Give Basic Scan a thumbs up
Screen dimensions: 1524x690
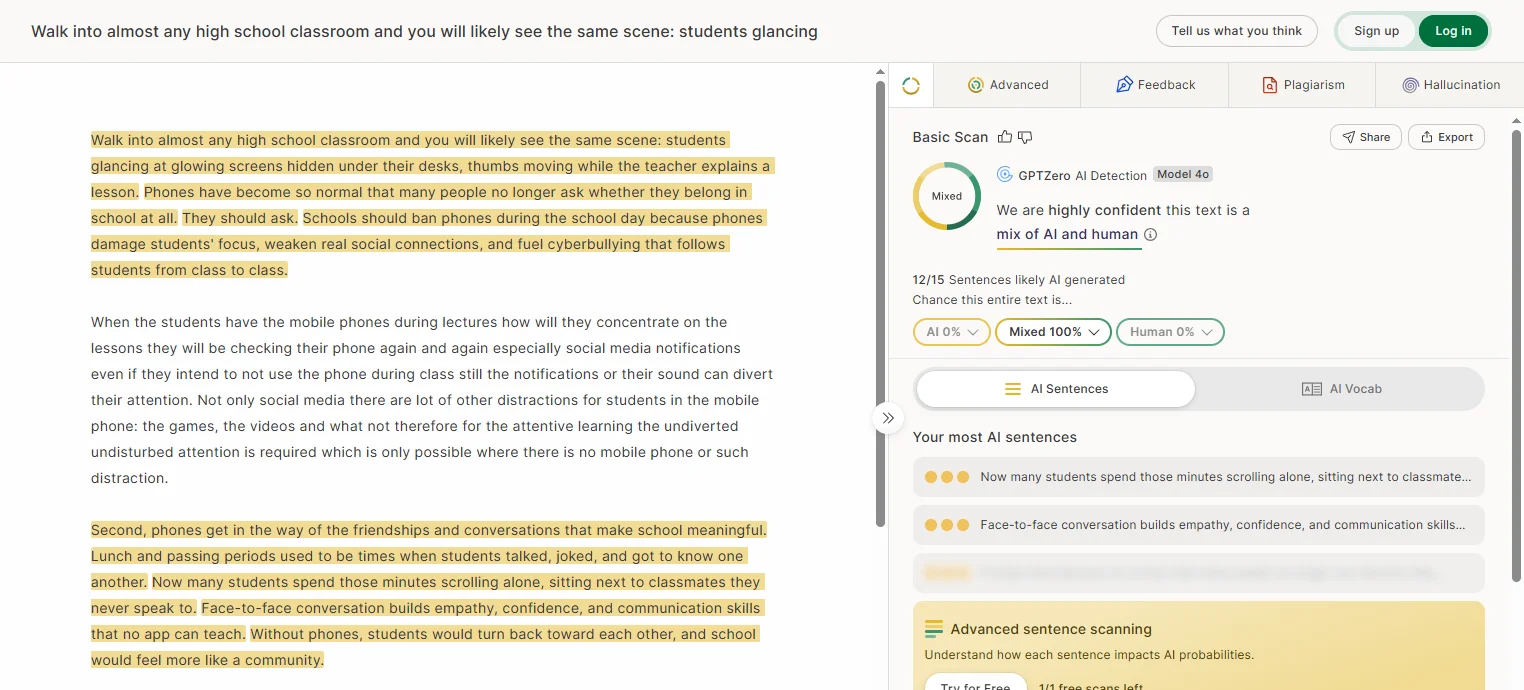tap(1005, 137)
